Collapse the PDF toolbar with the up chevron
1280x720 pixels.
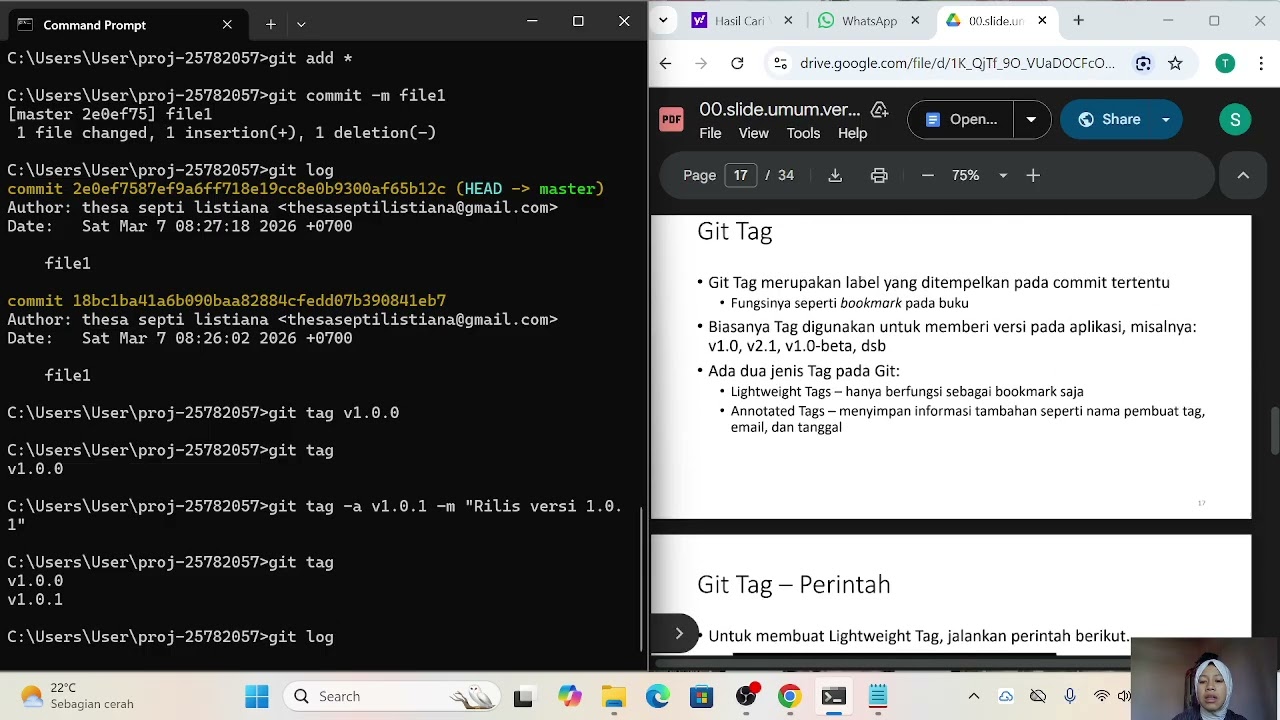pyautogui.click(x=1243, y=175)
